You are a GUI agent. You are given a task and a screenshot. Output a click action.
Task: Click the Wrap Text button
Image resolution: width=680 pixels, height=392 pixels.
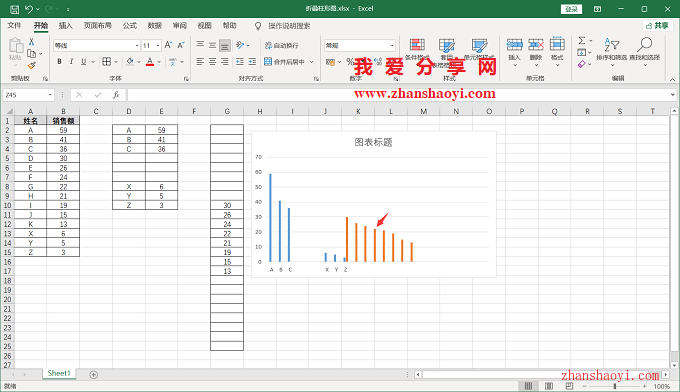click(x=281, y=45)
